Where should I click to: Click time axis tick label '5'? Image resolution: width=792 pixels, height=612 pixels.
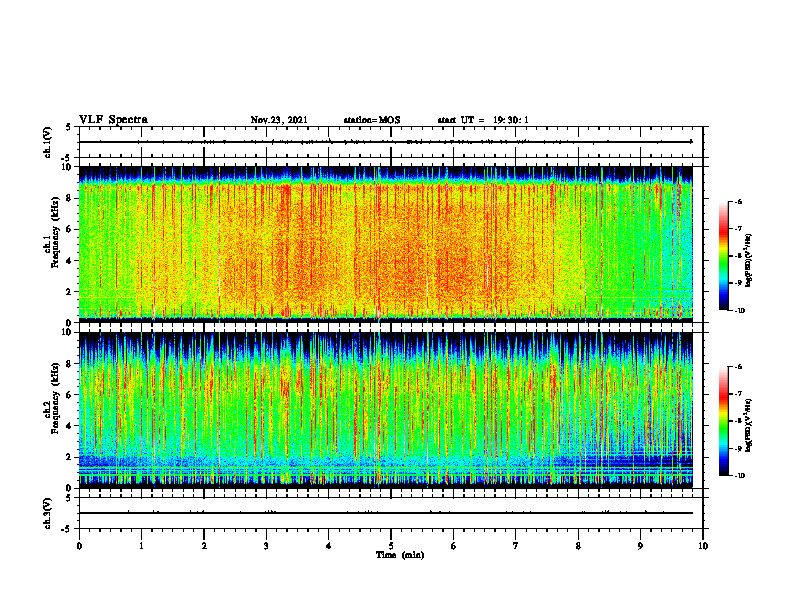click(x=391, y=546)
